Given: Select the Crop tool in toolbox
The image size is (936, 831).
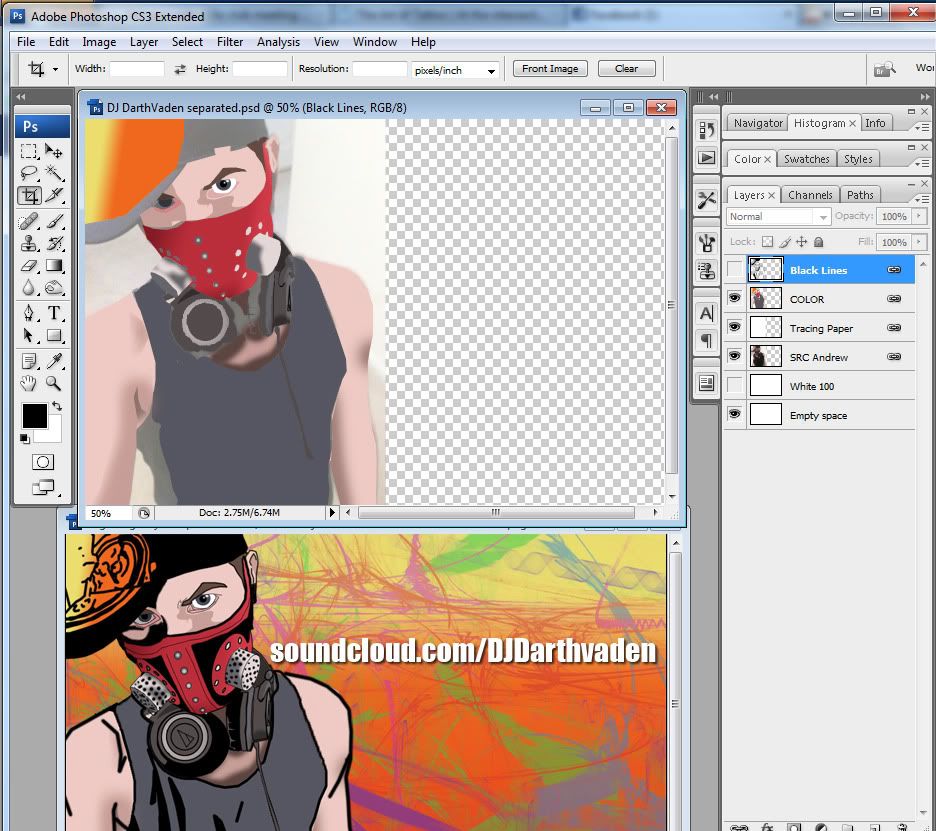Looking at the screenshot, I should [29, 195].
